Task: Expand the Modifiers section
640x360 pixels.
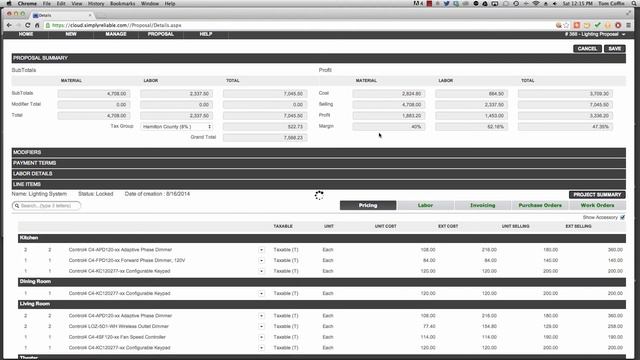Action: 318,152
